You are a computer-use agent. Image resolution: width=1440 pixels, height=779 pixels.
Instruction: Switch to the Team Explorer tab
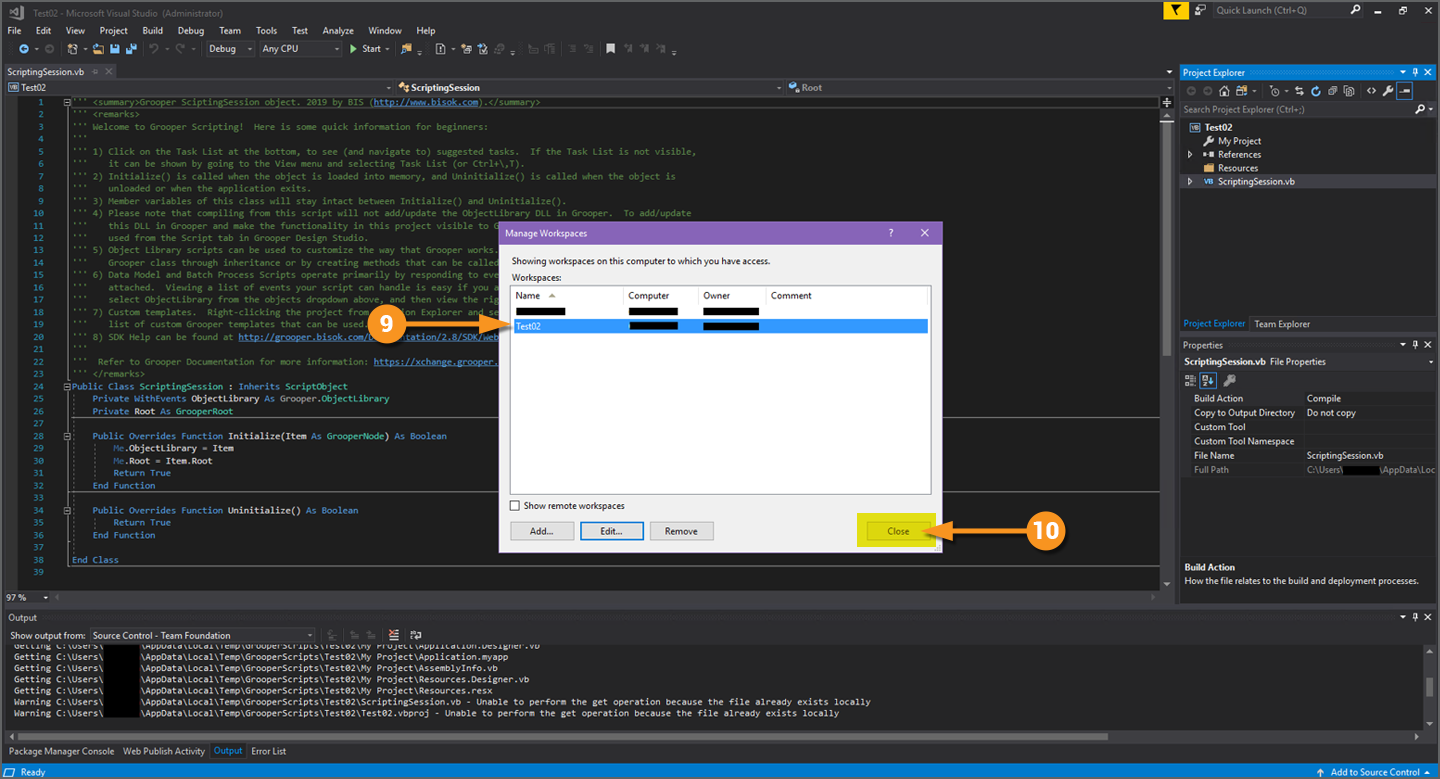pos(1282,324)
